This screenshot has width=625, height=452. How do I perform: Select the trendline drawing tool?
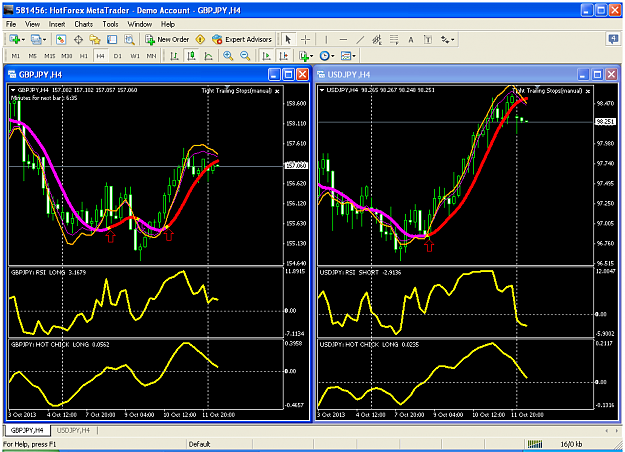pyautogui.click(x=360, y=39)
